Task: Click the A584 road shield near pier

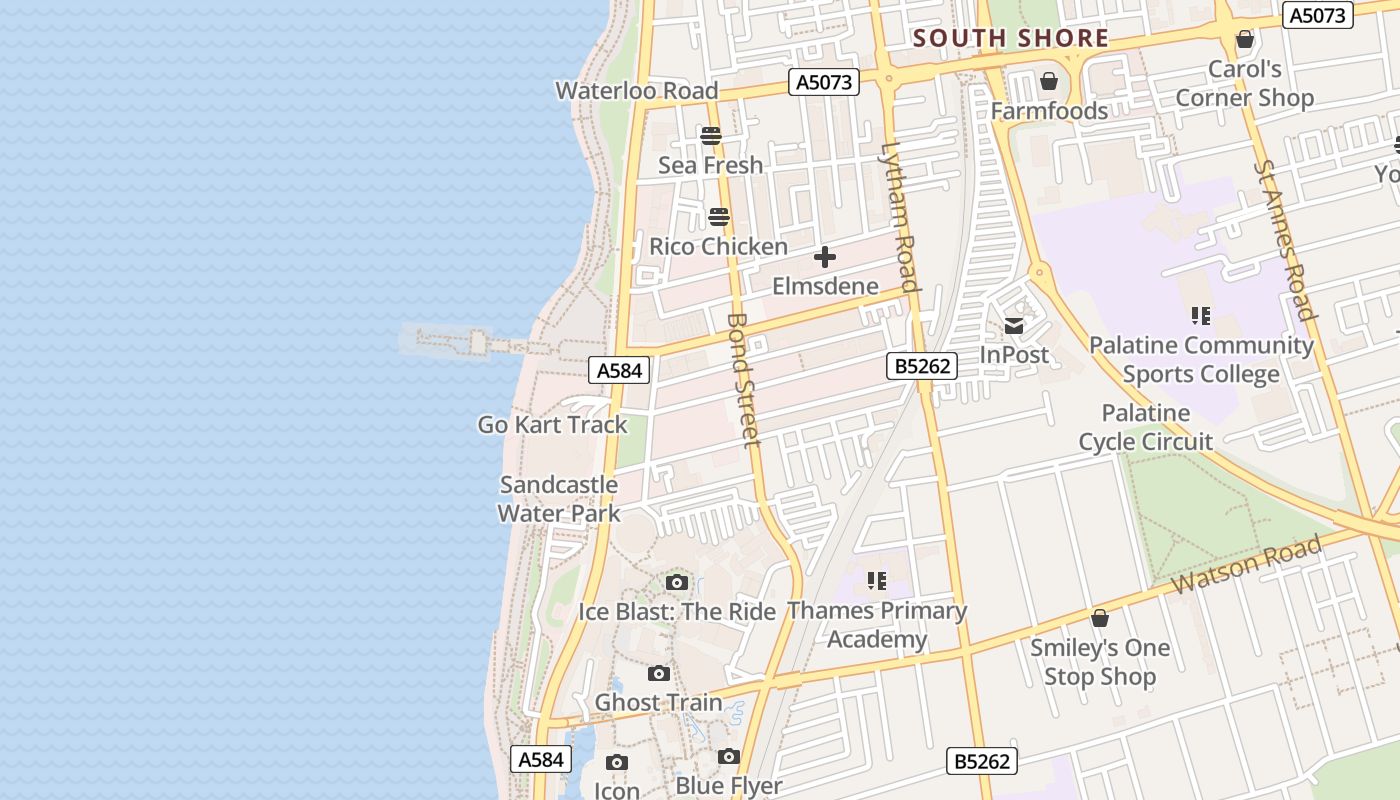Action: click(619, 370)
